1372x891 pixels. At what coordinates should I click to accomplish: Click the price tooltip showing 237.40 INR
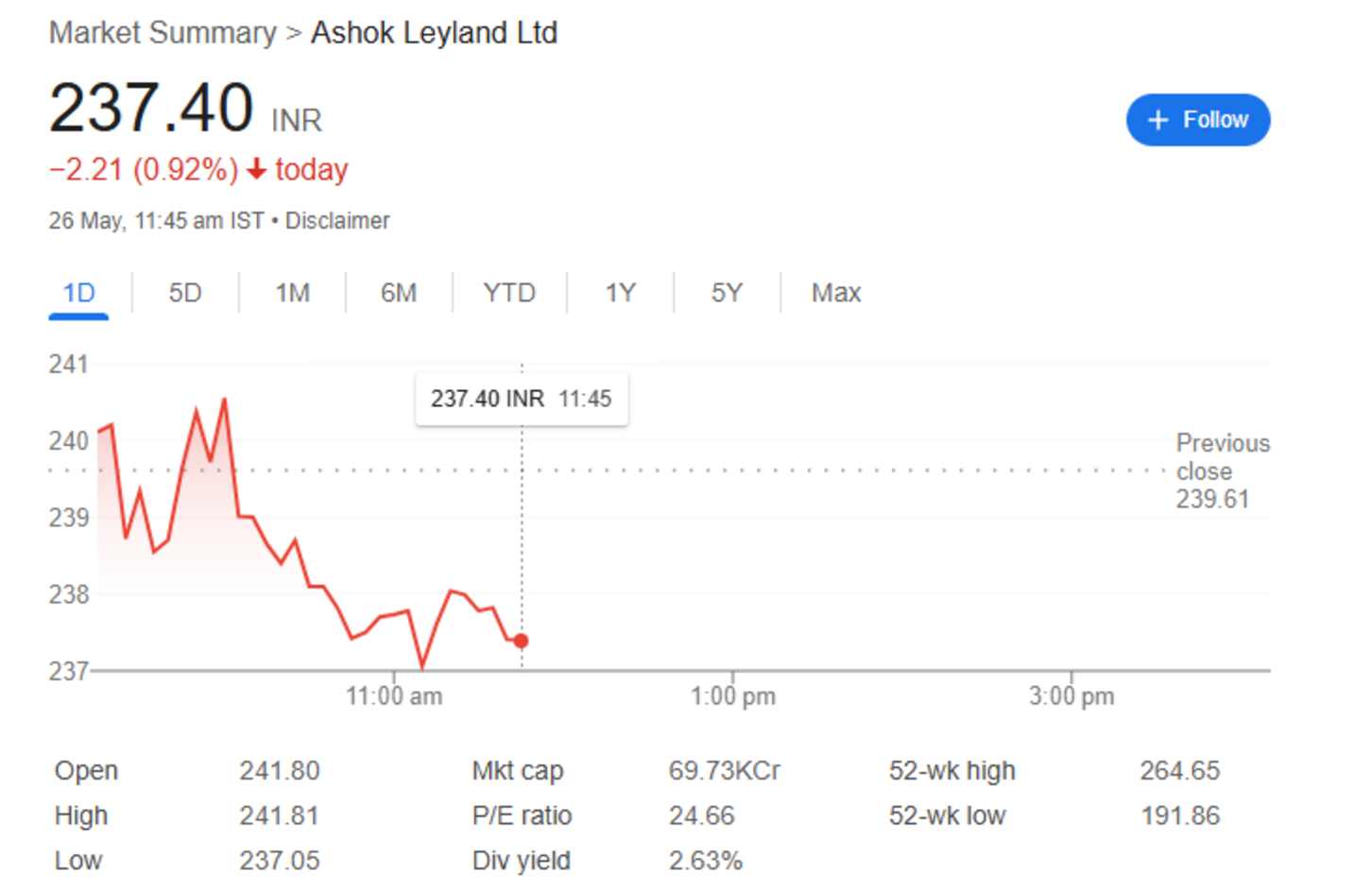click(522, 398)
